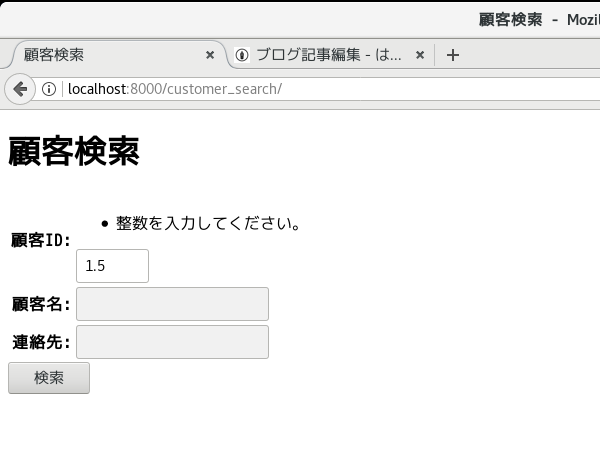
Task: Focus the 連絡先 text field
Action: point(173,342)
